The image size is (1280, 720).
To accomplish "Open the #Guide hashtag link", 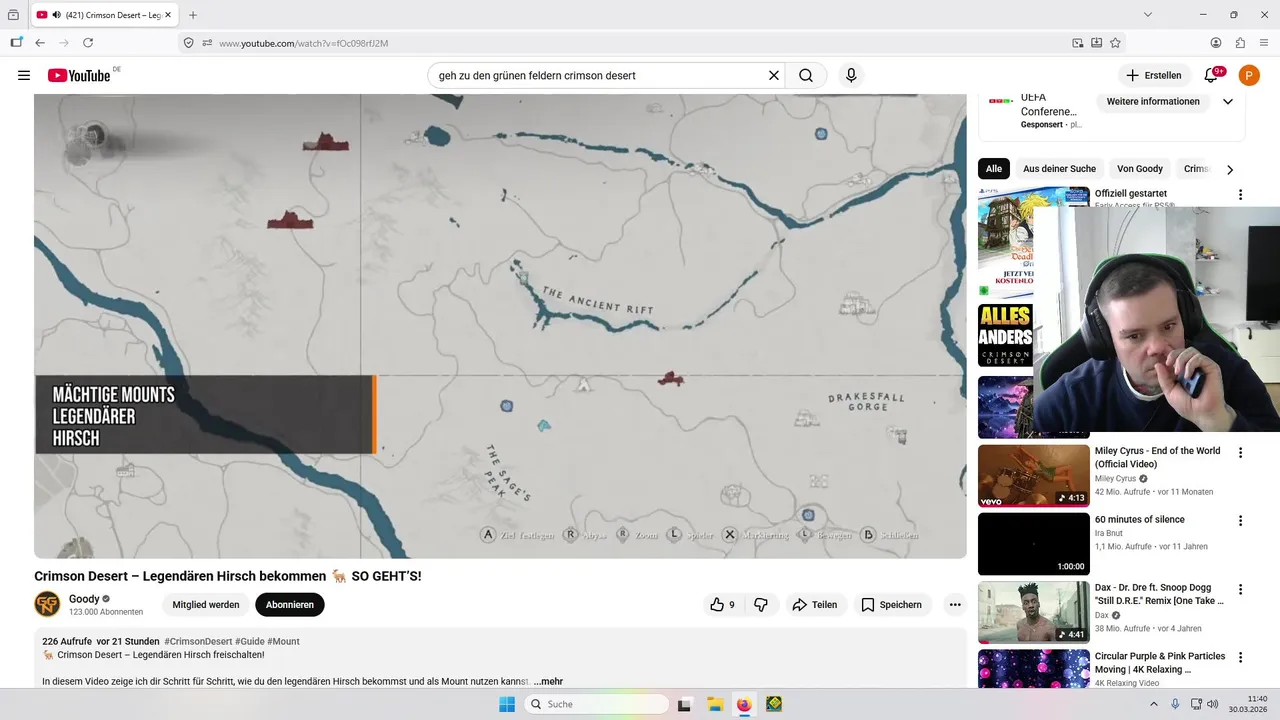I will point(250,641).
